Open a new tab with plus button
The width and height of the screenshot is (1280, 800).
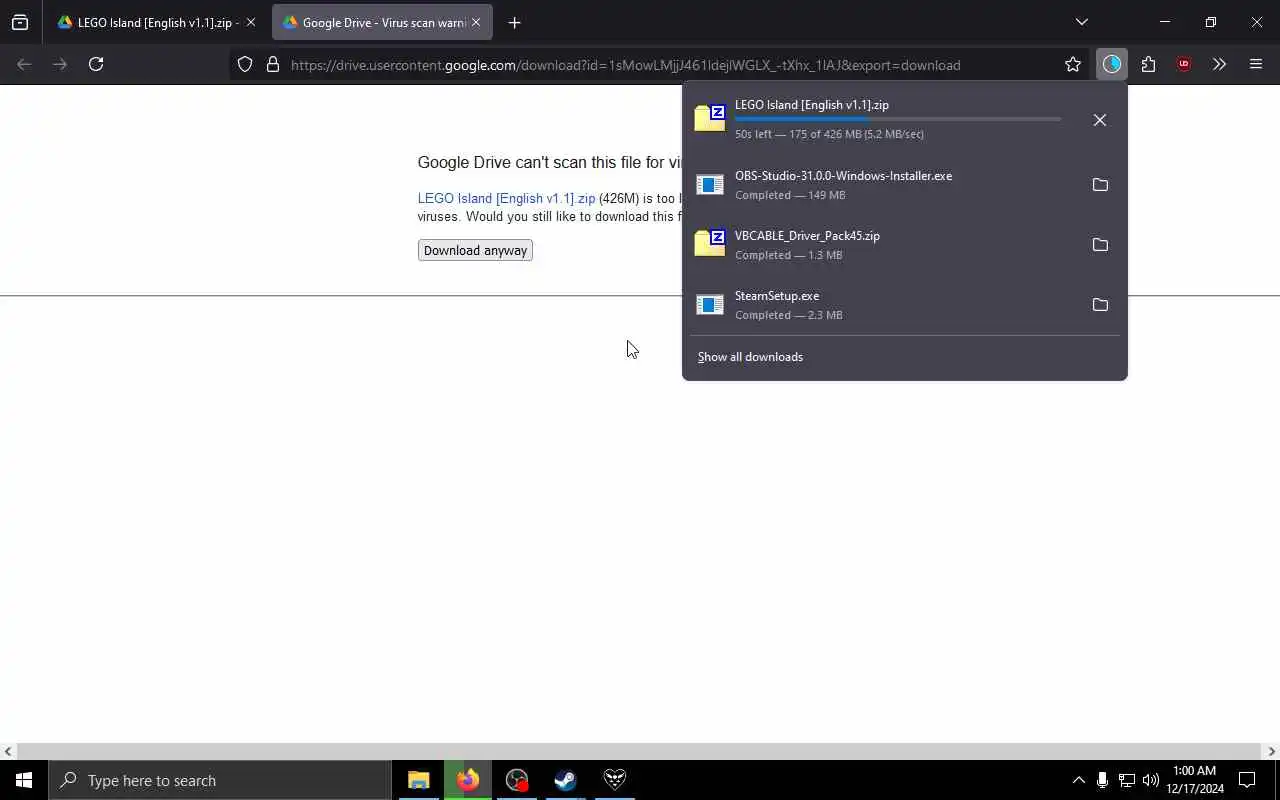[514, 22]
